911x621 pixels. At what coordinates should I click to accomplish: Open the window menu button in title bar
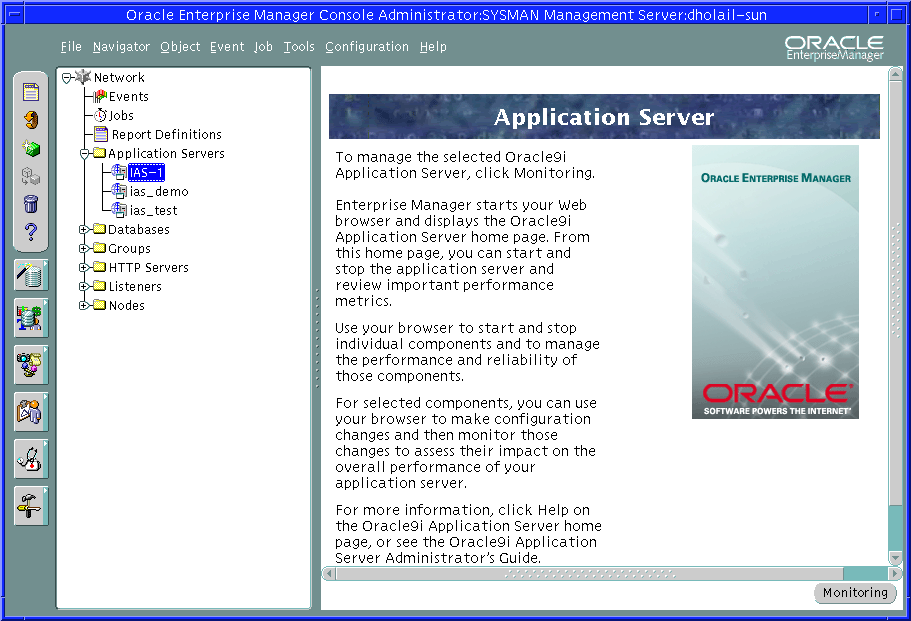pos(13,15)
